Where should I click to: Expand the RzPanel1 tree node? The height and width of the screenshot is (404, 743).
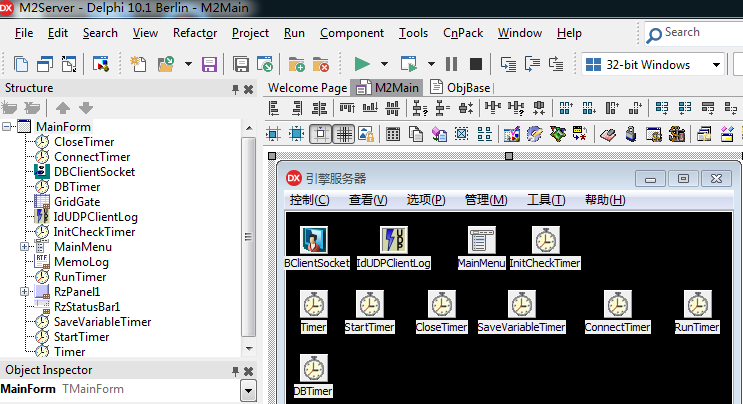(24, 291)
